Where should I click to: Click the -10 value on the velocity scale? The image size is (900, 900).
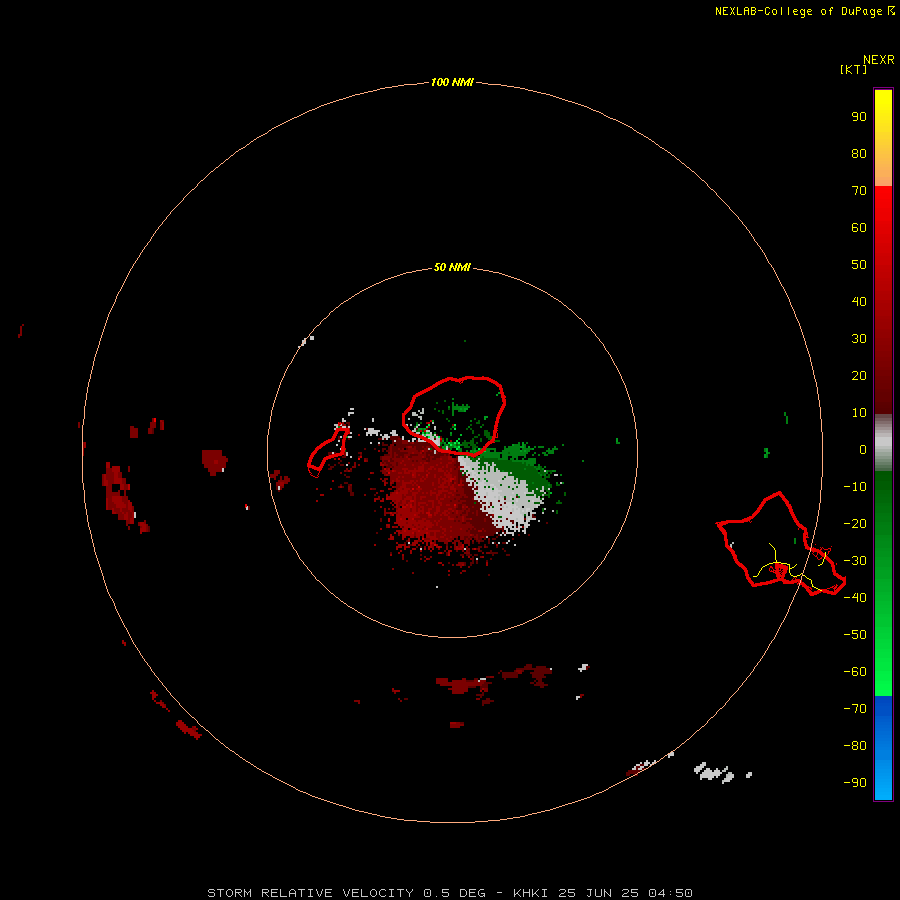pos(855,487)
